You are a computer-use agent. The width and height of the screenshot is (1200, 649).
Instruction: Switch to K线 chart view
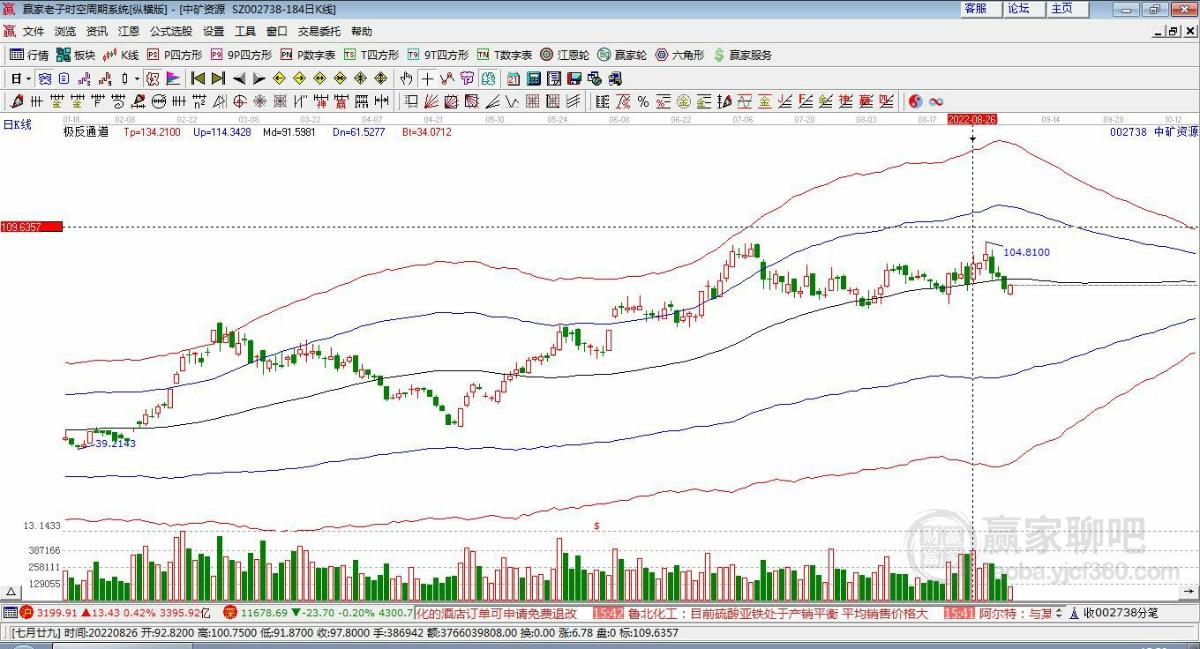[x=121, y=55]
